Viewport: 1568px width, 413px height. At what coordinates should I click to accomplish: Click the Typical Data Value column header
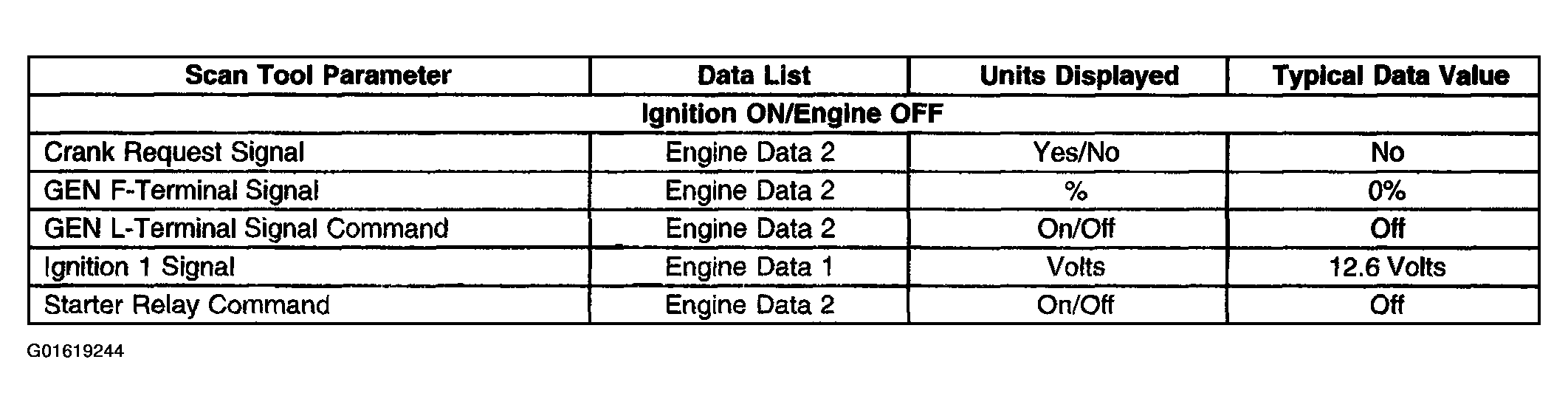click(1390, 75)
